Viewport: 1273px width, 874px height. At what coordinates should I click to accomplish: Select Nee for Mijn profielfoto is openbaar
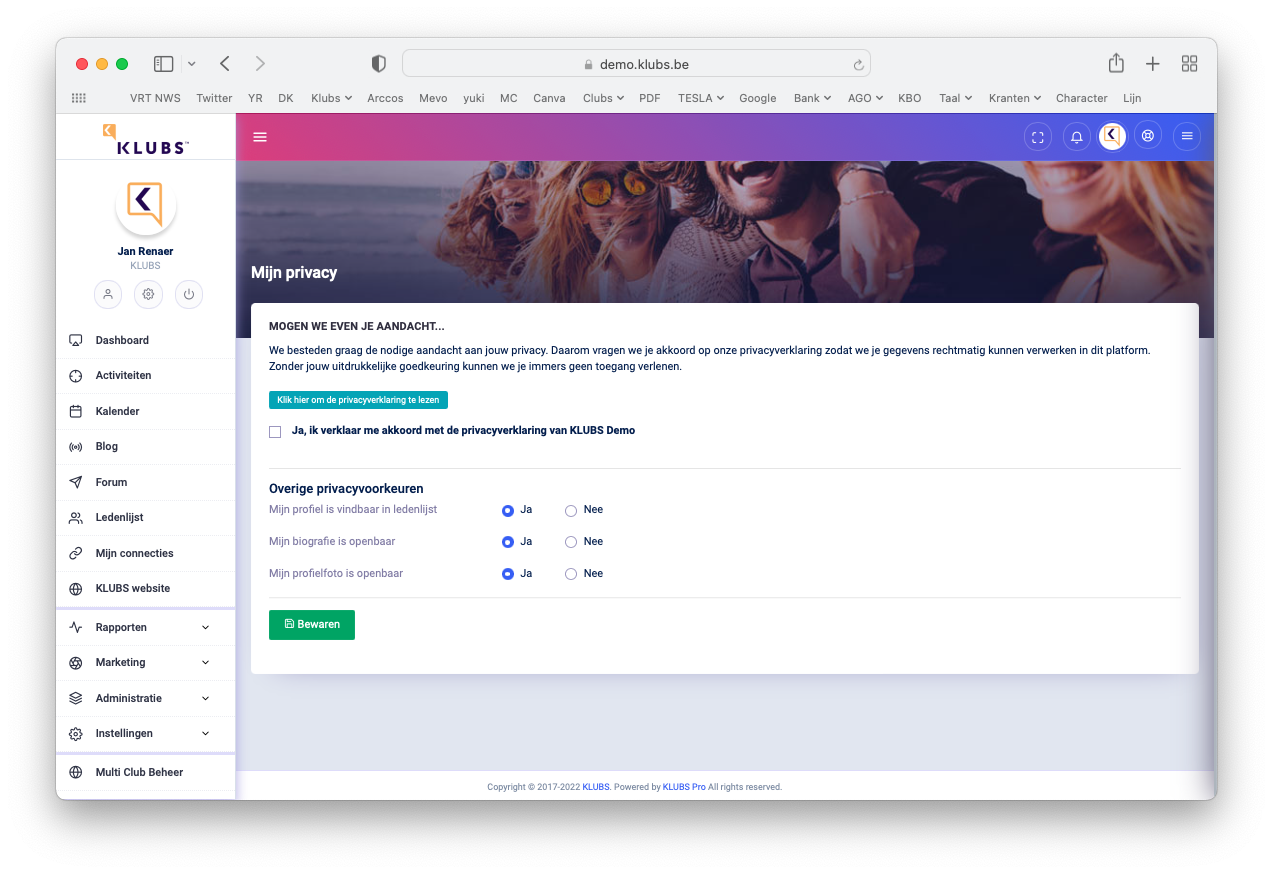571,575
